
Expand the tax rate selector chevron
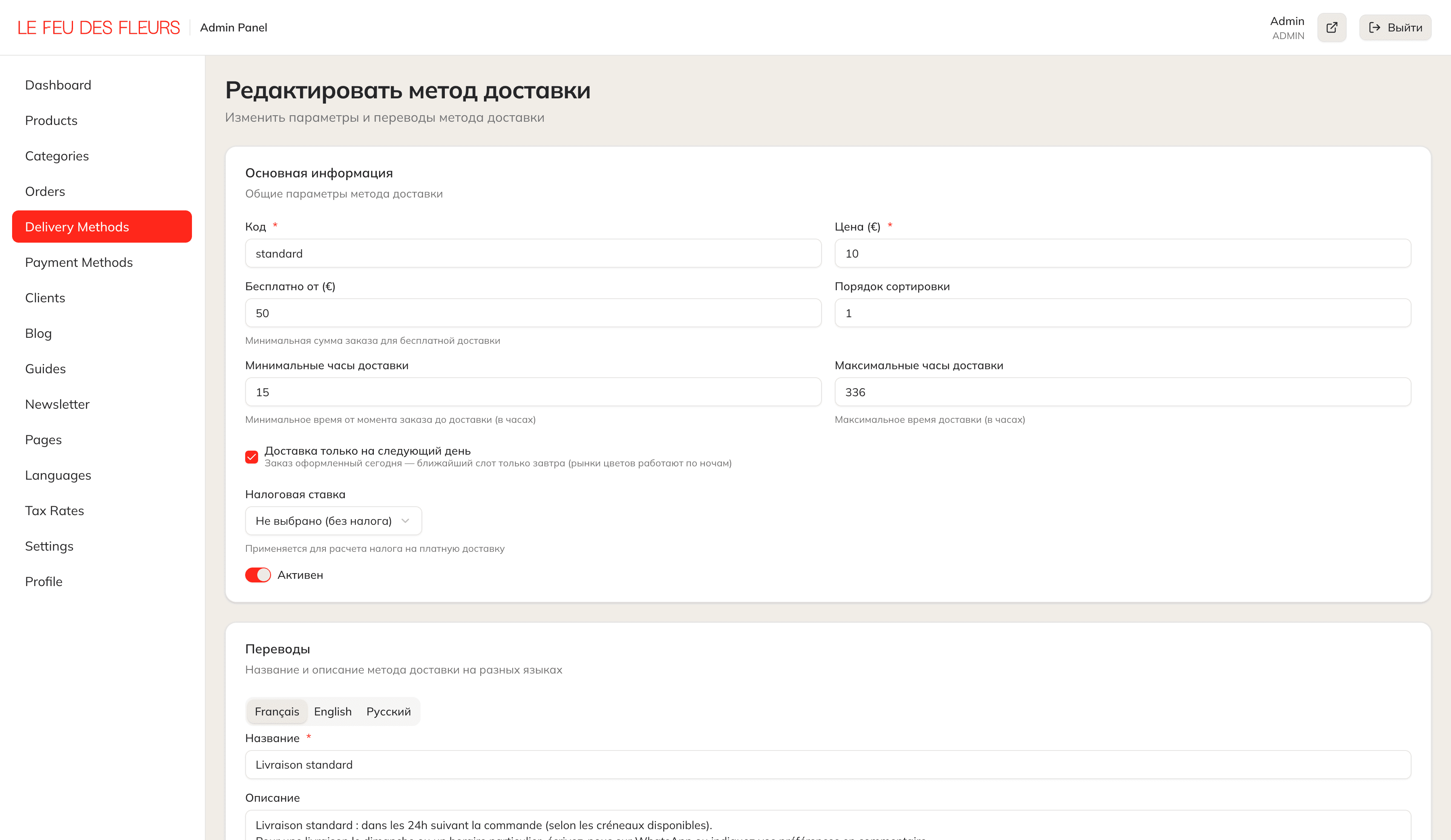(405, 520)
